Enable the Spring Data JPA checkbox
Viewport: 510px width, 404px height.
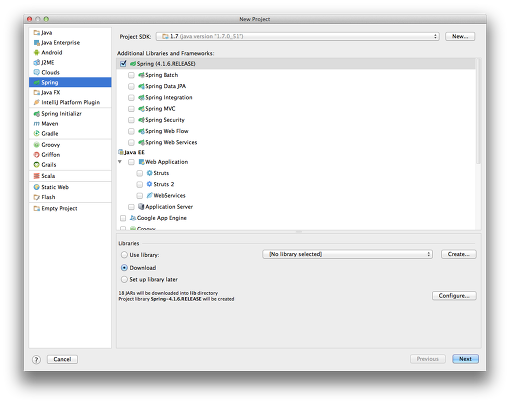(x=131, y=86)
